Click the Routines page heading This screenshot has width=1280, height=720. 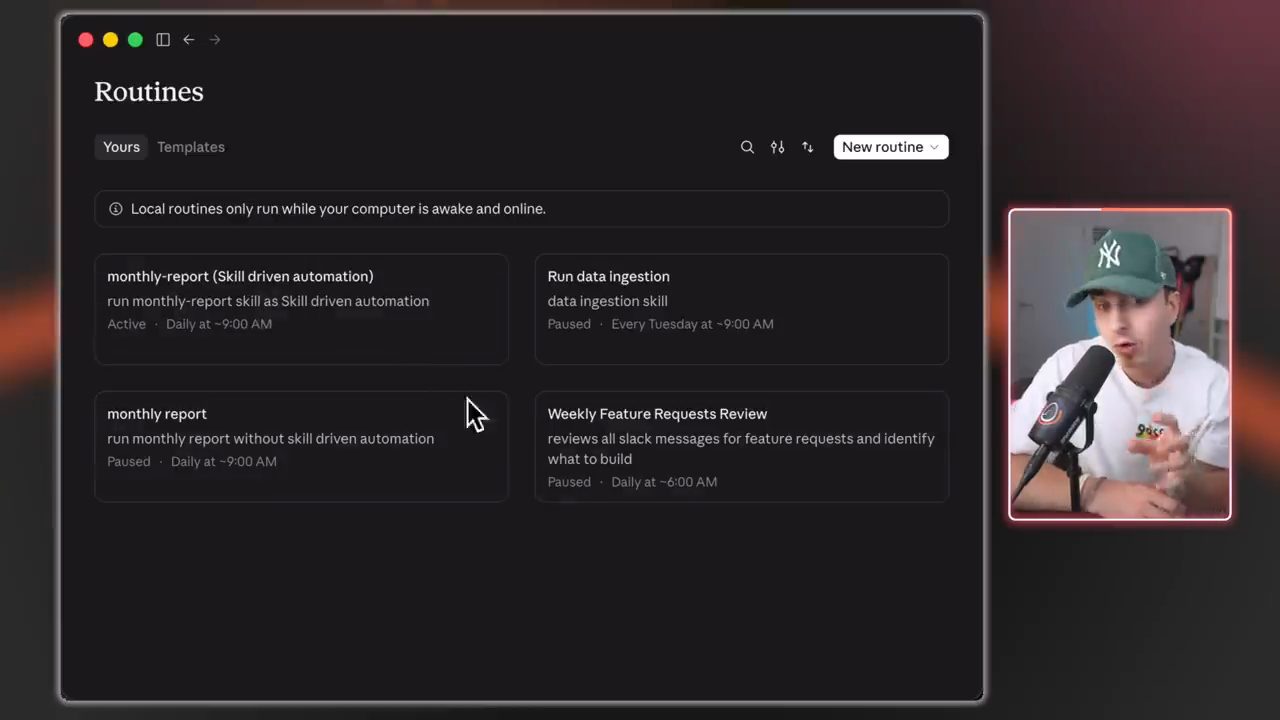[x=149, y=92]
